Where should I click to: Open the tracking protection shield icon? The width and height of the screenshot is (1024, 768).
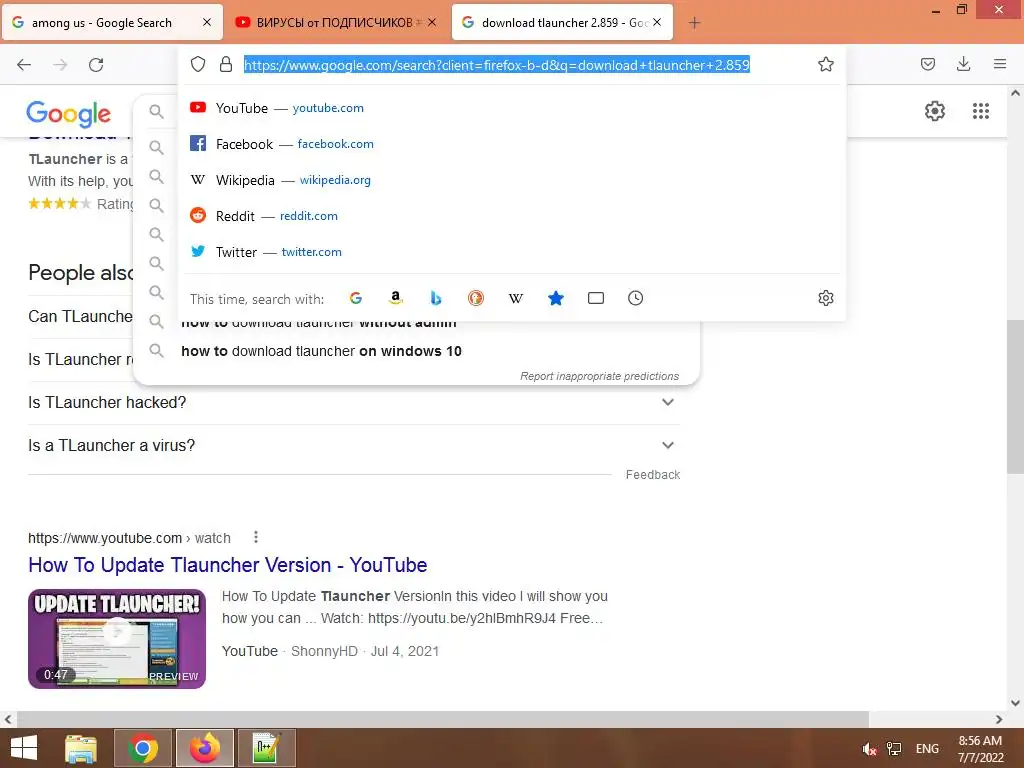point(198,64)
